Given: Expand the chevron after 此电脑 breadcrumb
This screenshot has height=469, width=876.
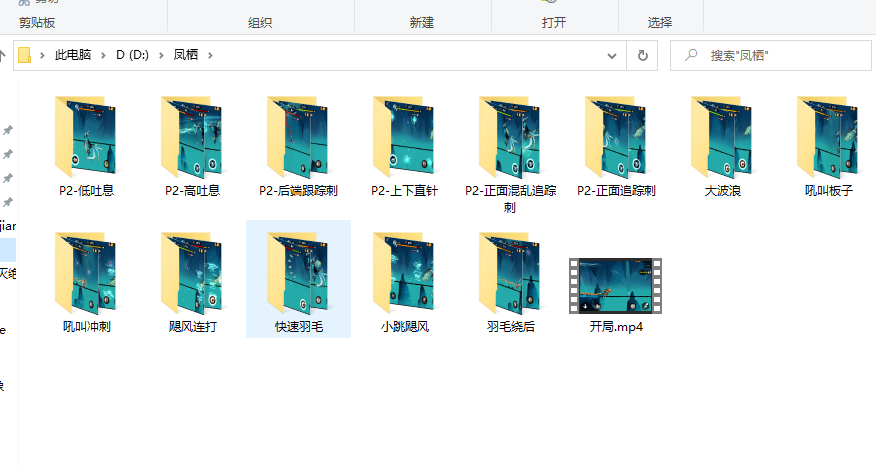Looking at the screenshot, I should click(x=103, y=55).
